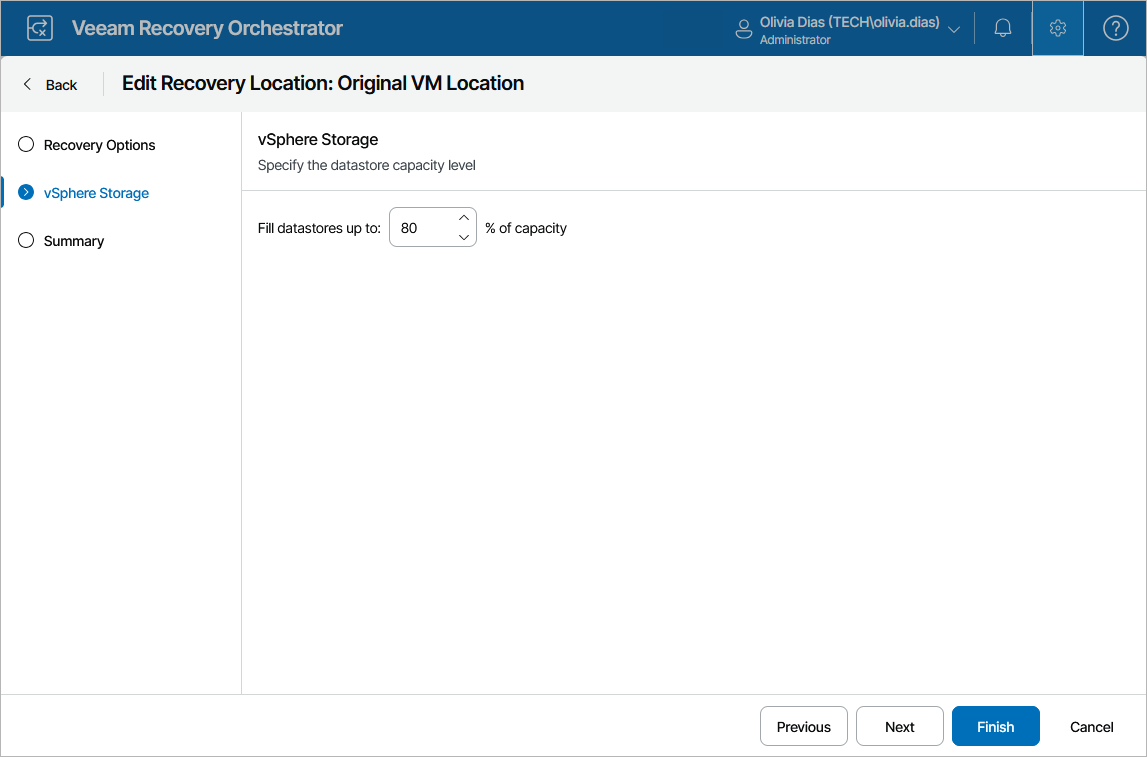The width and height of the screenshot is (1147, 757).
Task: Click the Next button
Action: click(900, 726)
